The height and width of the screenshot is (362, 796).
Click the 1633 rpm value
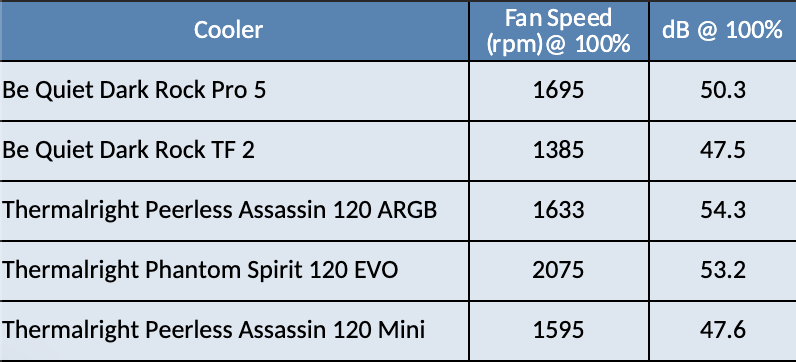tap(559, 211)
